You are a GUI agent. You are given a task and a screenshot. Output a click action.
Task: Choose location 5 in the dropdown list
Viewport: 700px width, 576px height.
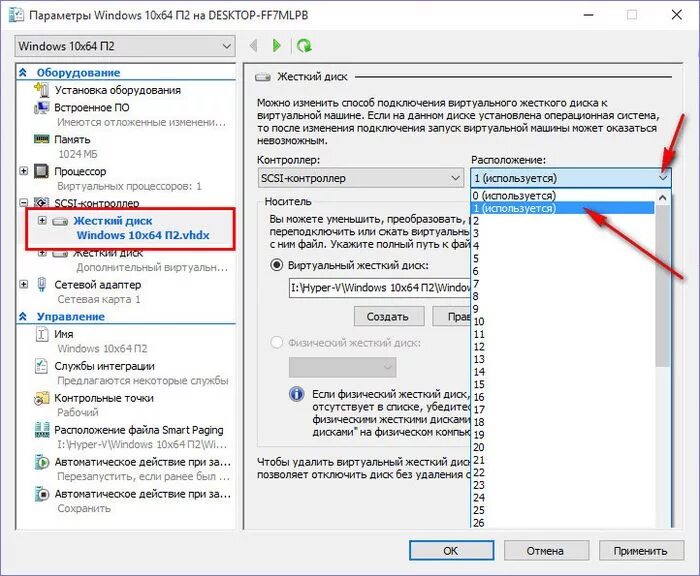tap(479, 258)
